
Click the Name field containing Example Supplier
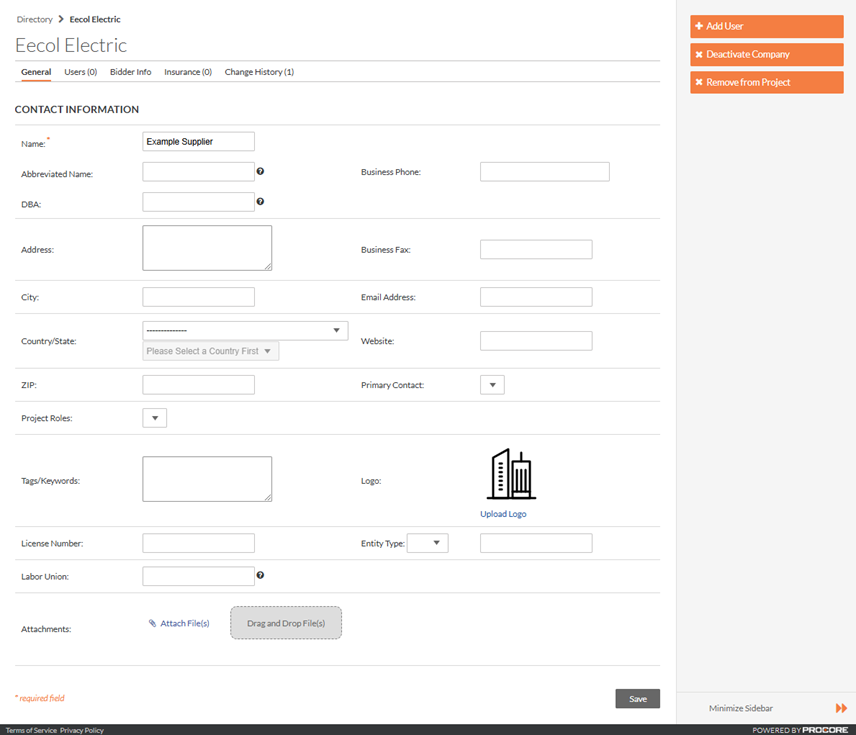(198, 141)
